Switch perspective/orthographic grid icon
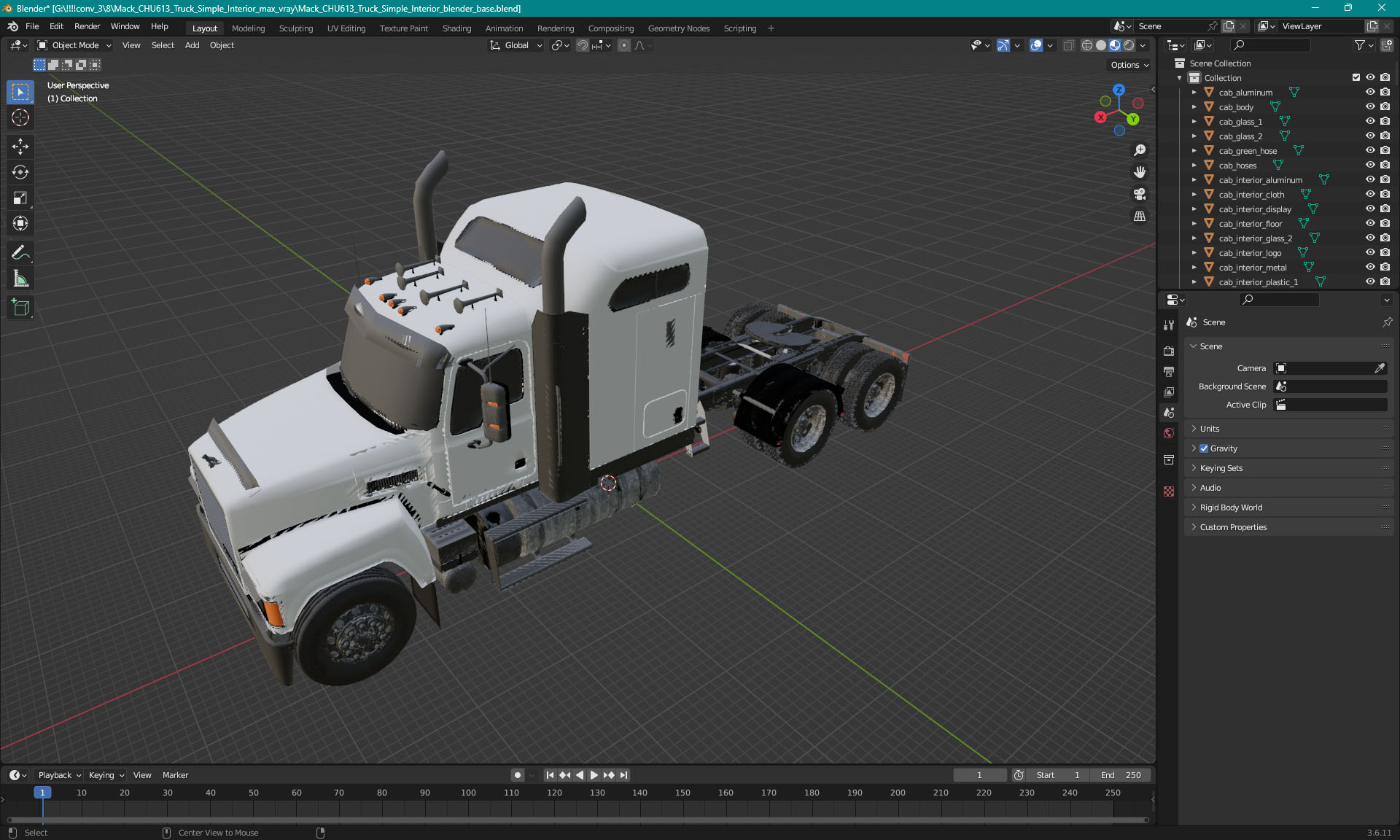 pyautogui.click(x=1140, y=216)
